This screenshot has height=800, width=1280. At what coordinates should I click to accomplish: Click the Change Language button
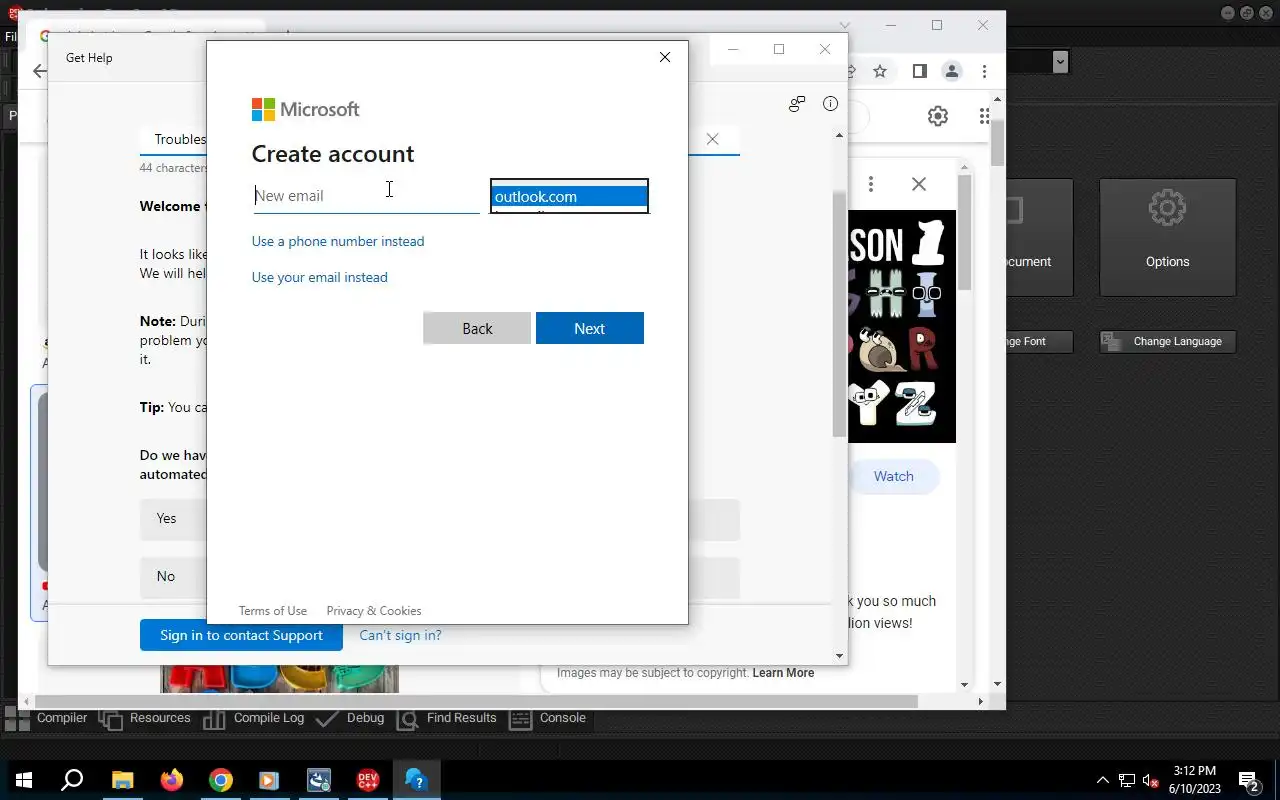(x=1168, y=341)
